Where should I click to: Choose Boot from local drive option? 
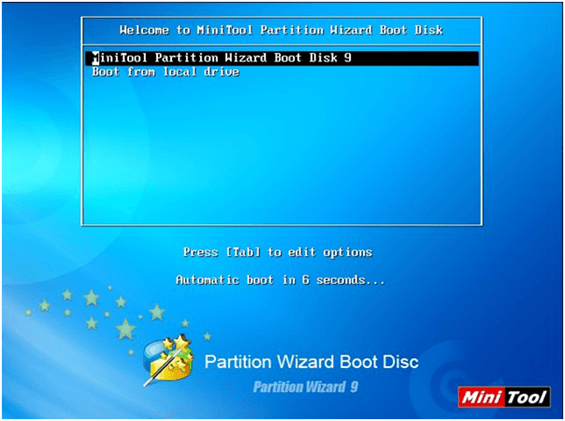165,72
